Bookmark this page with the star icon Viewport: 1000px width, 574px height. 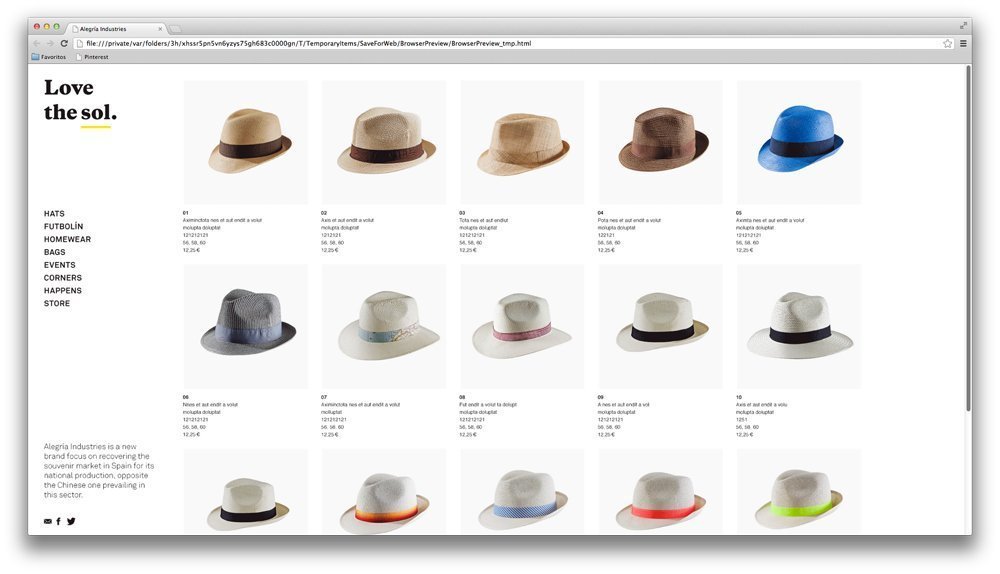click(x=947, y=44)
